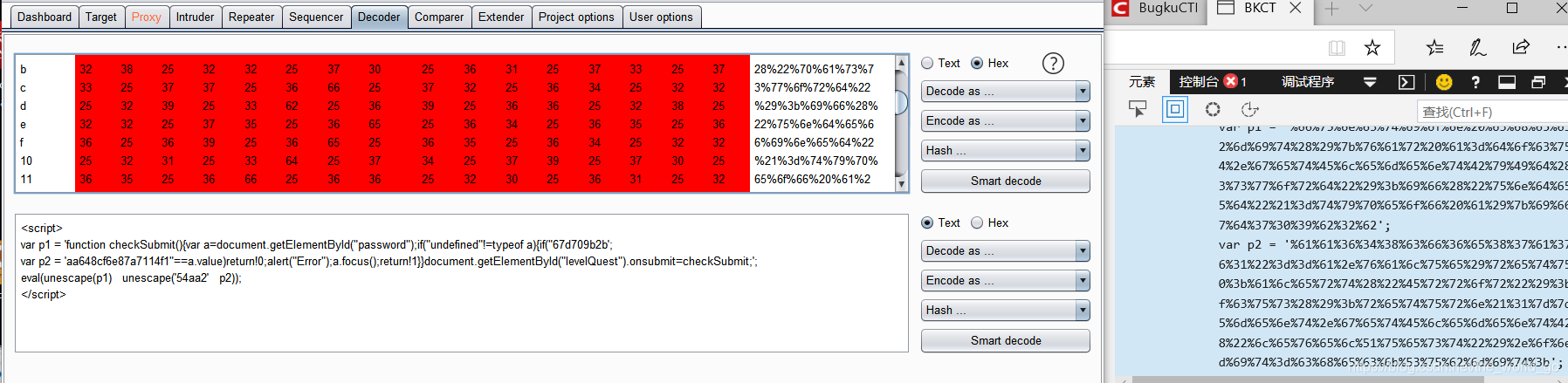The width and height of the screenshot is (1568, 383).
Task: Click upper hex view scrollbar up arrow
Action: point(902,63)
